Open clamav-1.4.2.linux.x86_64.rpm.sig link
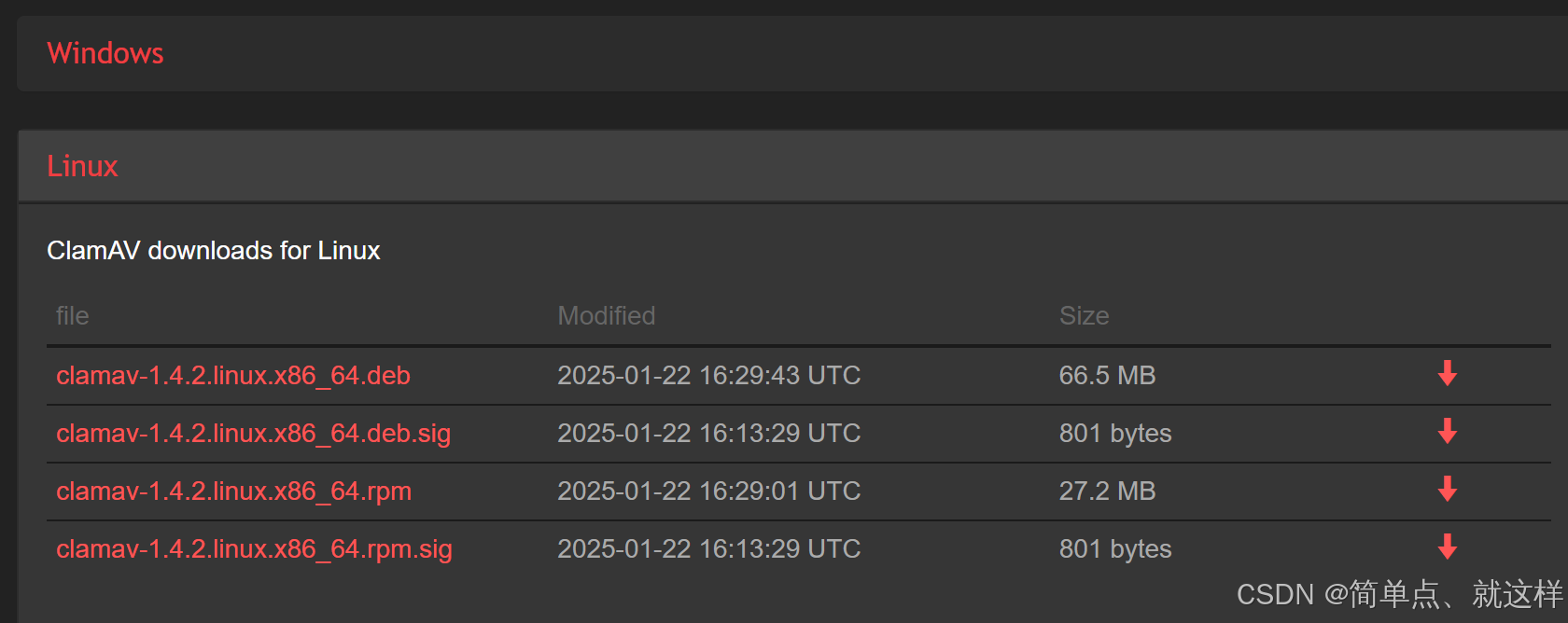1568x623 pixels. pos(254,549)
